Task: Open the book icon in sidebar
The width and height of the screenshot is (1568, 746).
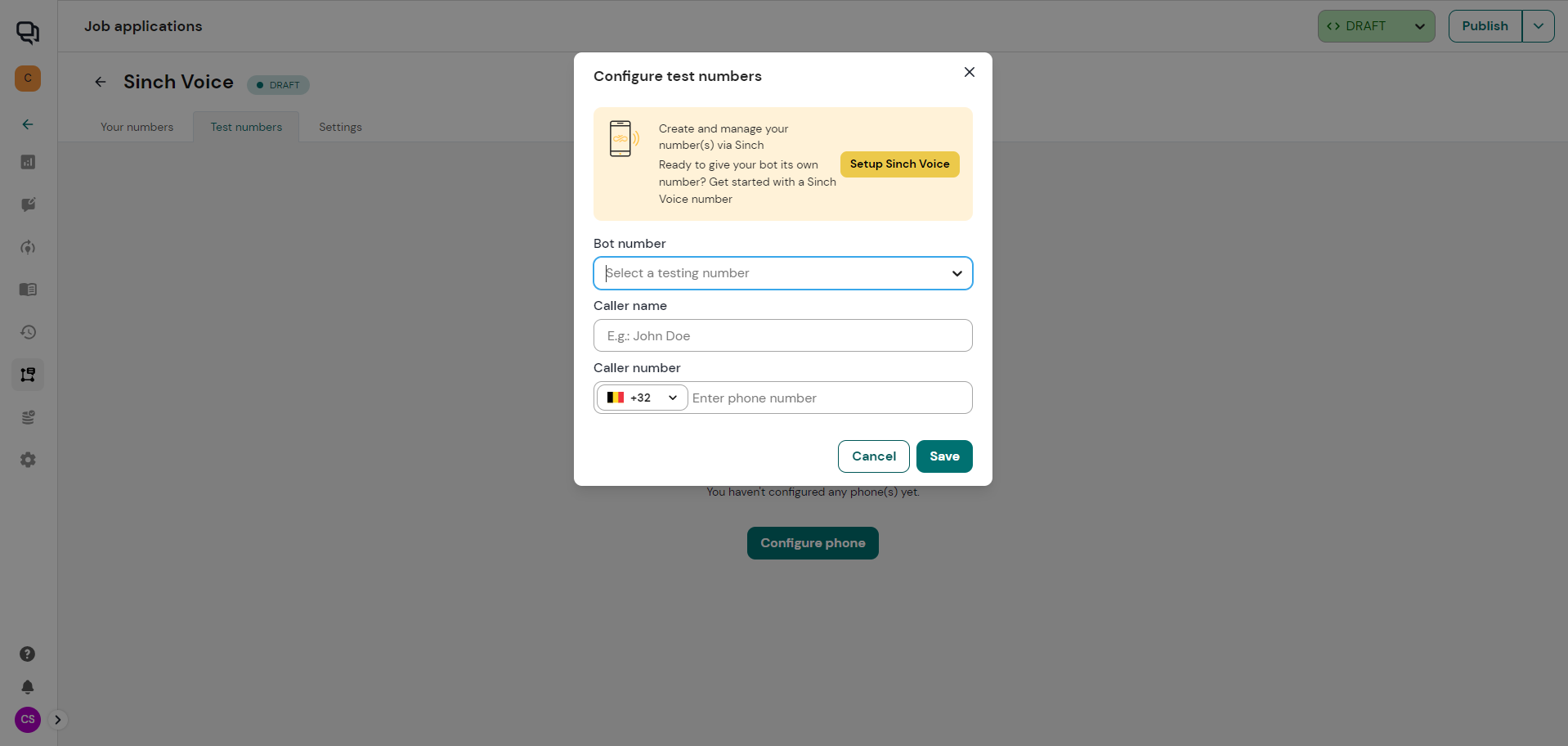Action: click(x=28, y=290)
